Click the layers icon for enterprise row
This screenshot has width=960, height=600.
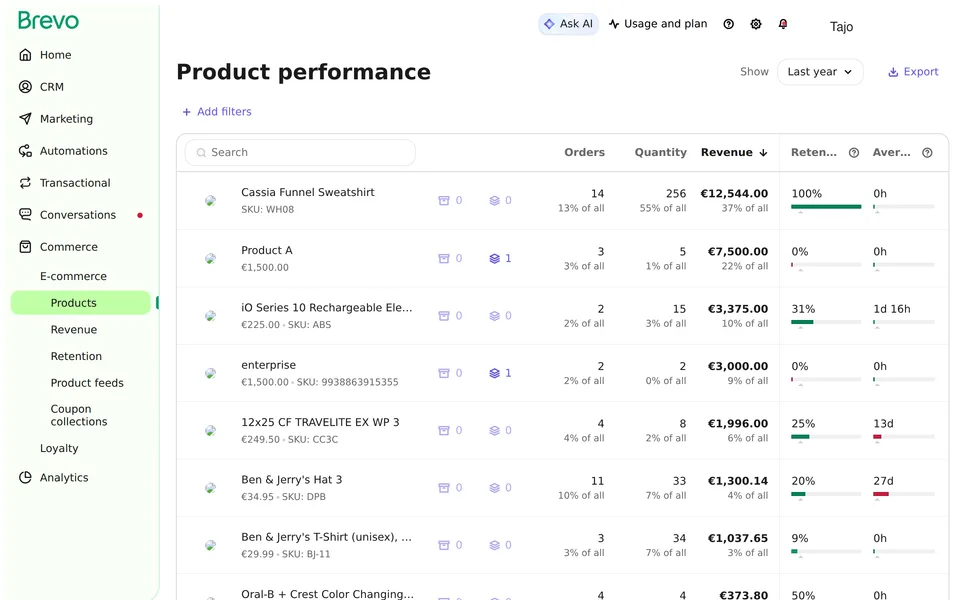(495, 373)
